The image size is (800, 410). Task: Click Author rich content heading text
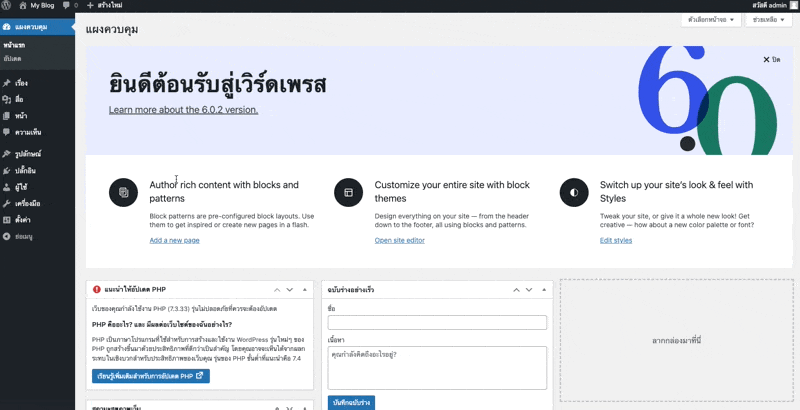pos(224,191)
